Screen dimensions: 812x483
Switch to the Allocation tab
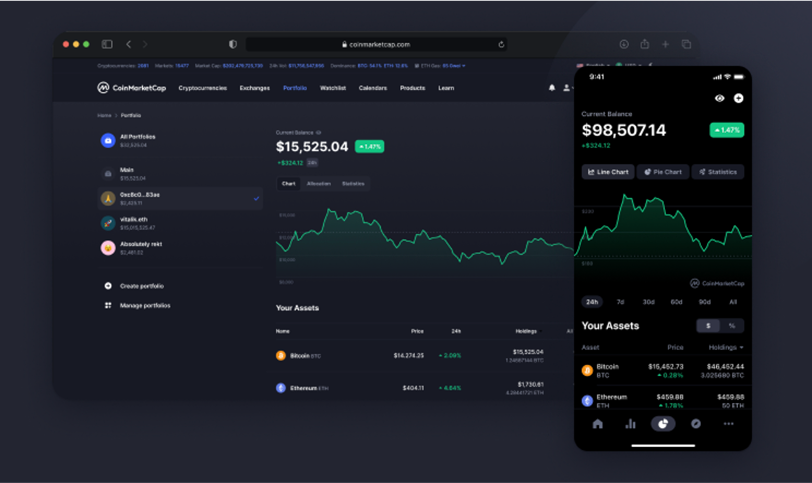click(x=318, y=183)
